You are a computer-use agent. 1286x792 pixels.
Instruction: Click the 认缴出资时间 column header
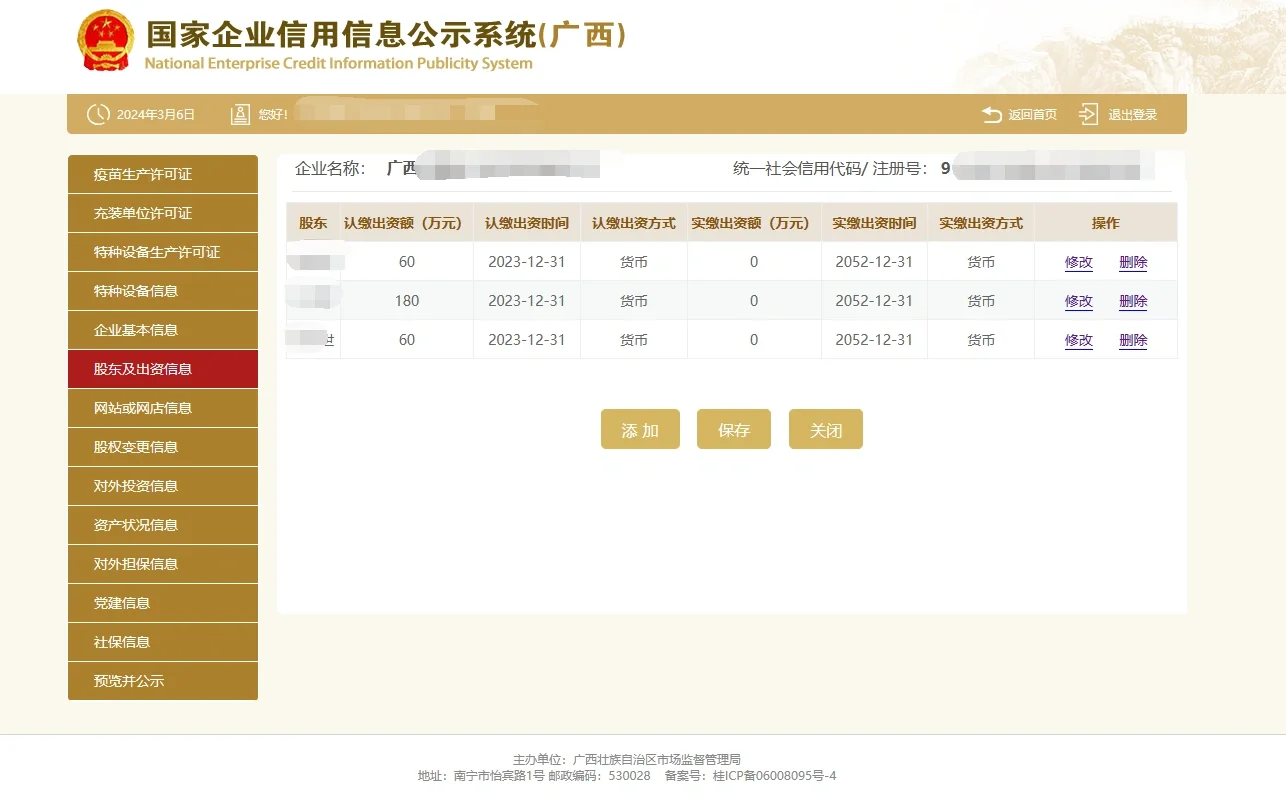[x=527, y=223]
